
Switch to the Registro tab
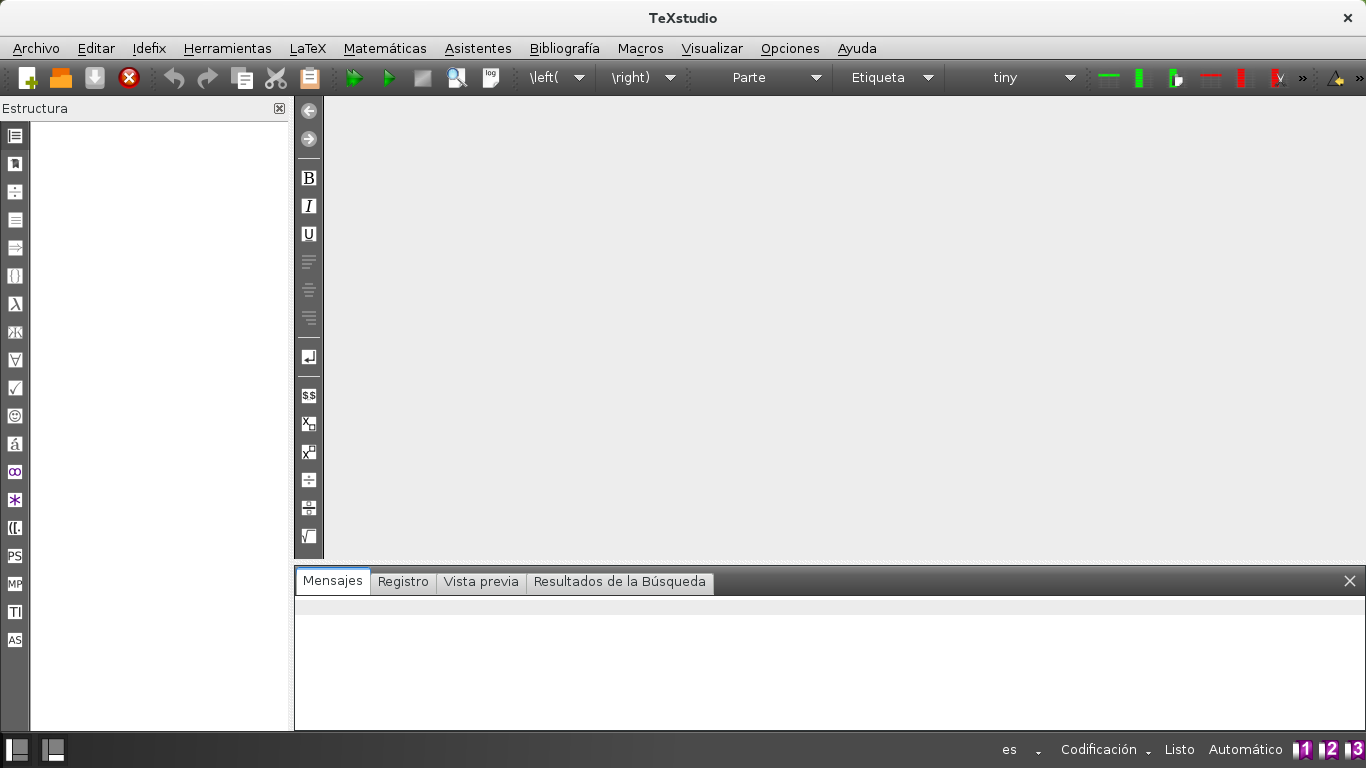pyautogui.click(x=403, y=582)
